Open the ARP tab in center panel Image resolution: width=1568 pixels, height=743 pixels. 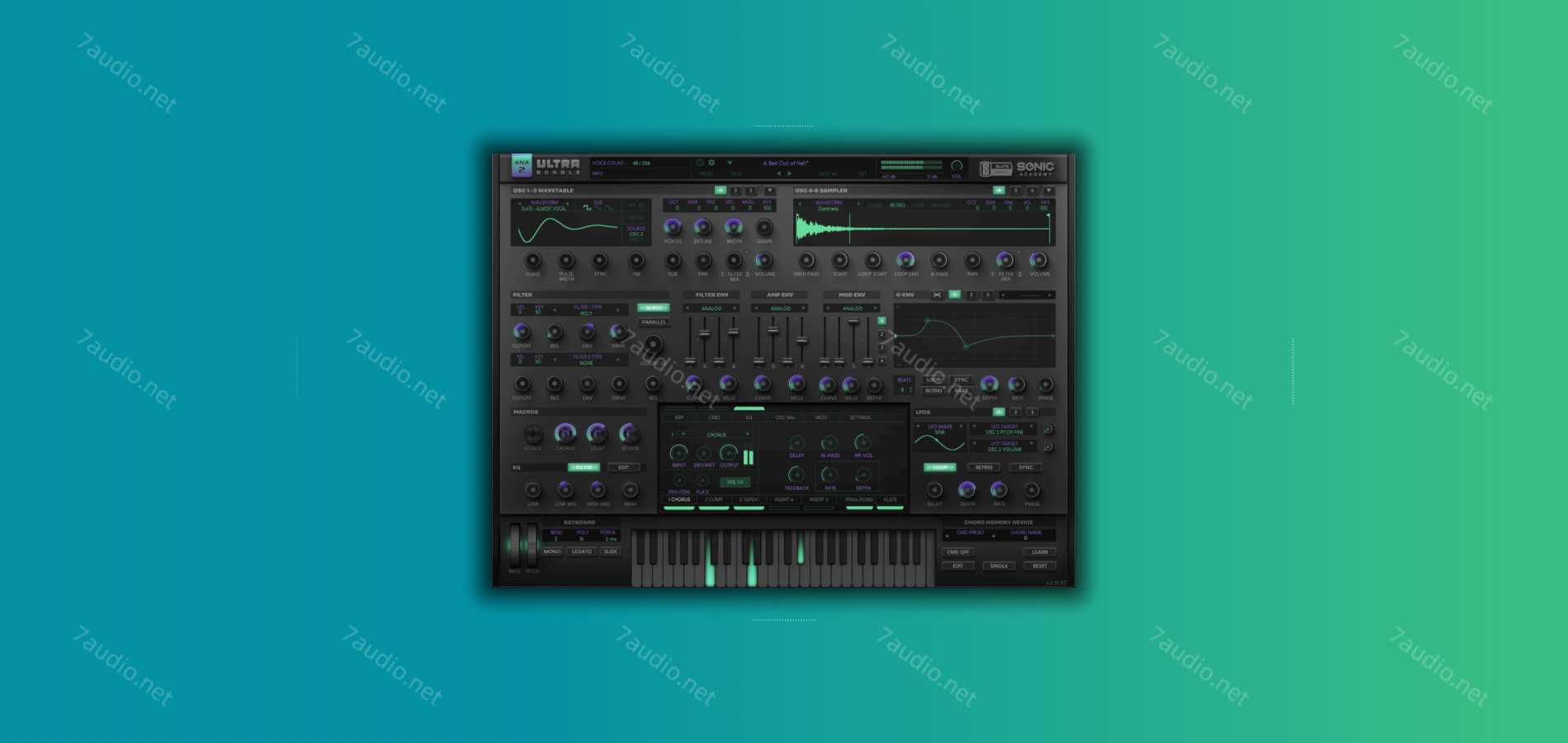[x=679, y=418]
